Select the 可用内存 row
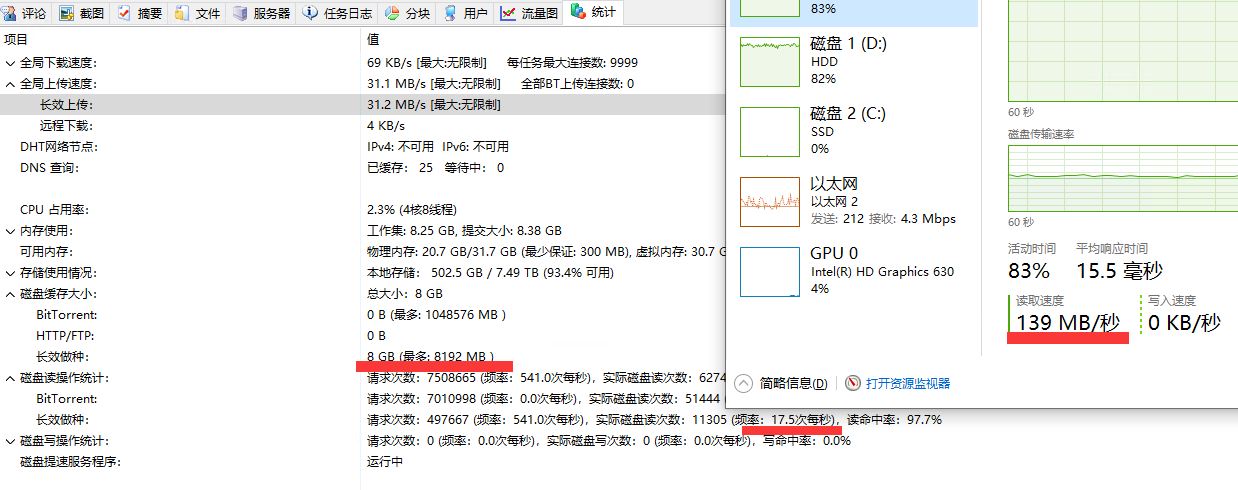This screenshot has height=490, width=1238. [363, 251]
